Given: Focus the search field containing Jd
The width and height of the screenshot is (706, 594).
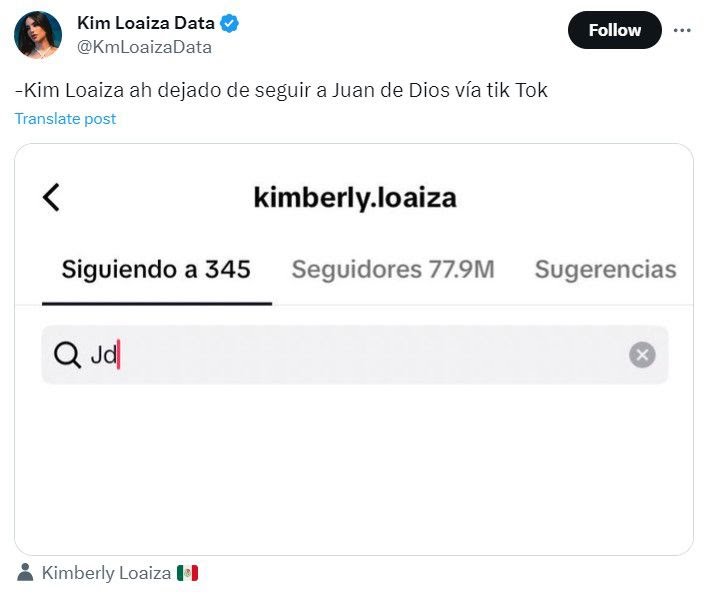Looking at the screenshot, I should click(x=350, y=355).
